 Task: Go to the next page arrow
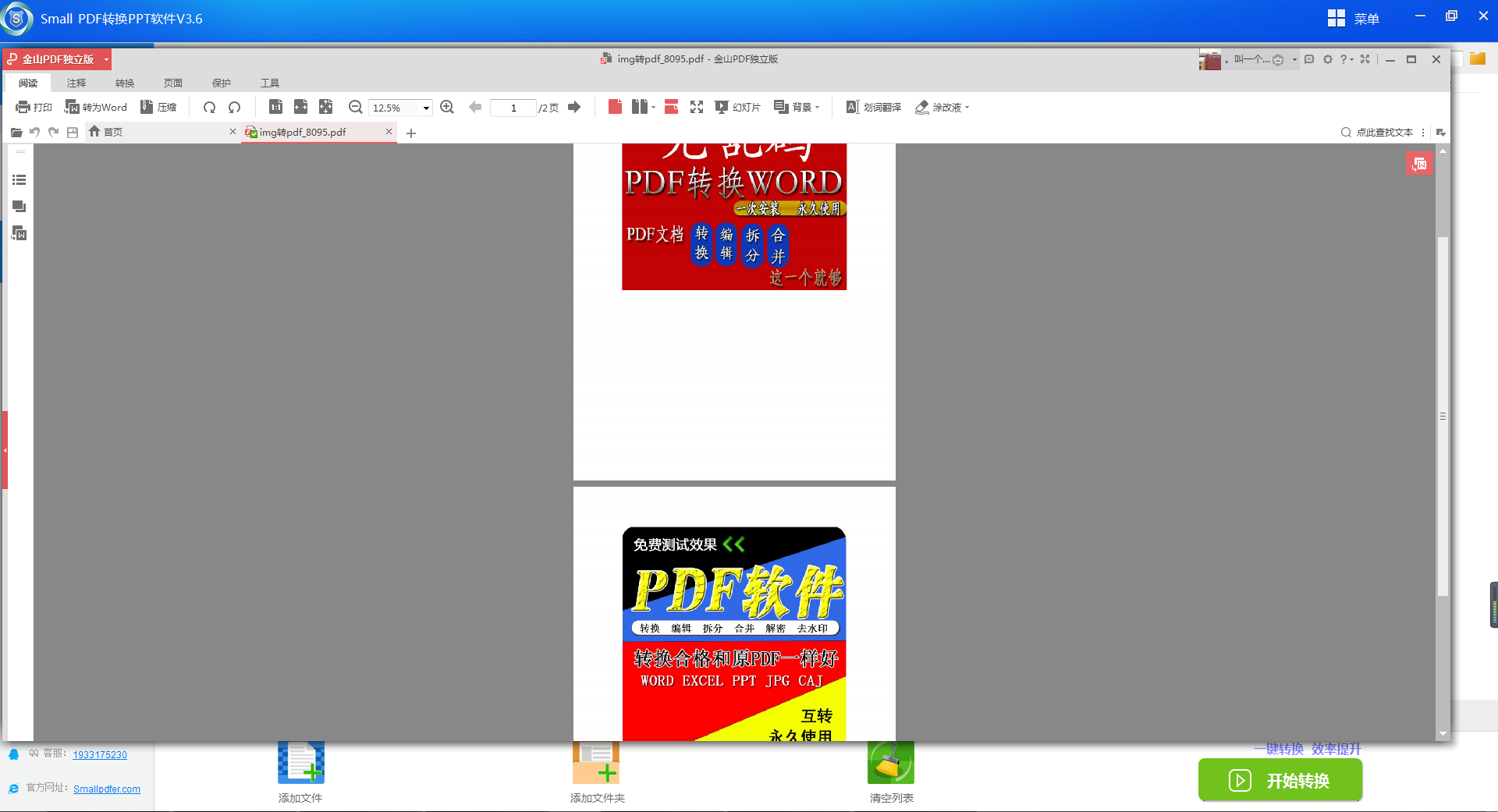tap(574, 108)
